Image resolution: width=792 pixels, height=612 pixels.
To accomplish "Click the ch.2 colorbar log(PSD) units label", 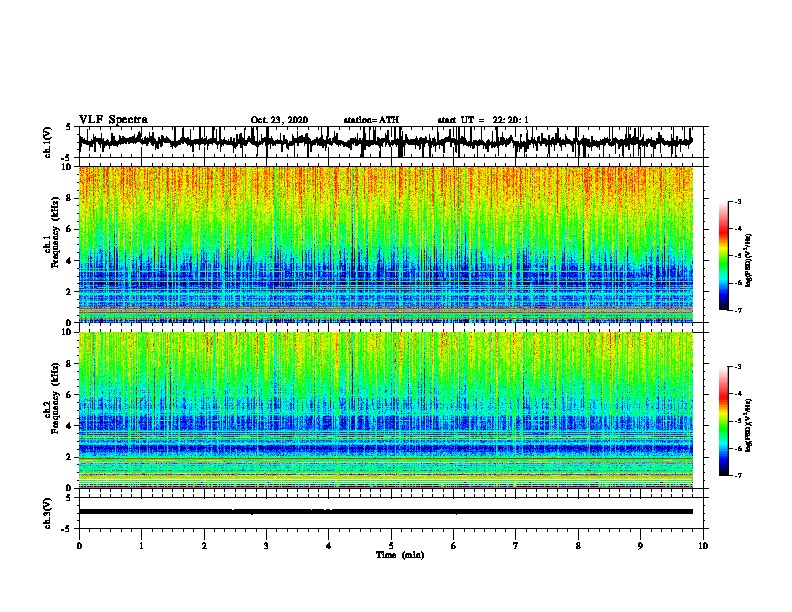I will pyautogui.click(x=749, y=426).
